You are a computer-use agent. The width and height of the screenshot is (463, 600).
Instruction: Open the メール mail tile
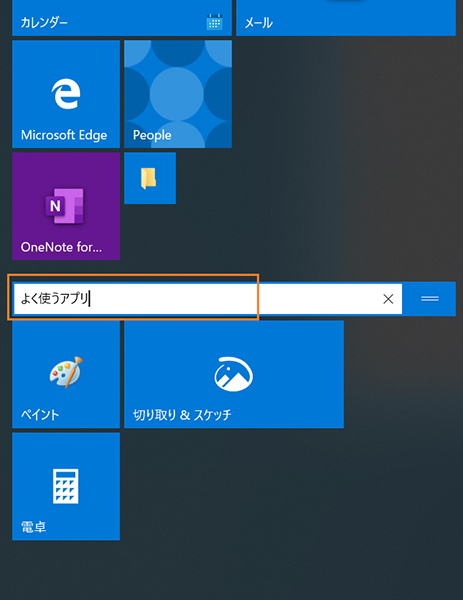[346, 18]
